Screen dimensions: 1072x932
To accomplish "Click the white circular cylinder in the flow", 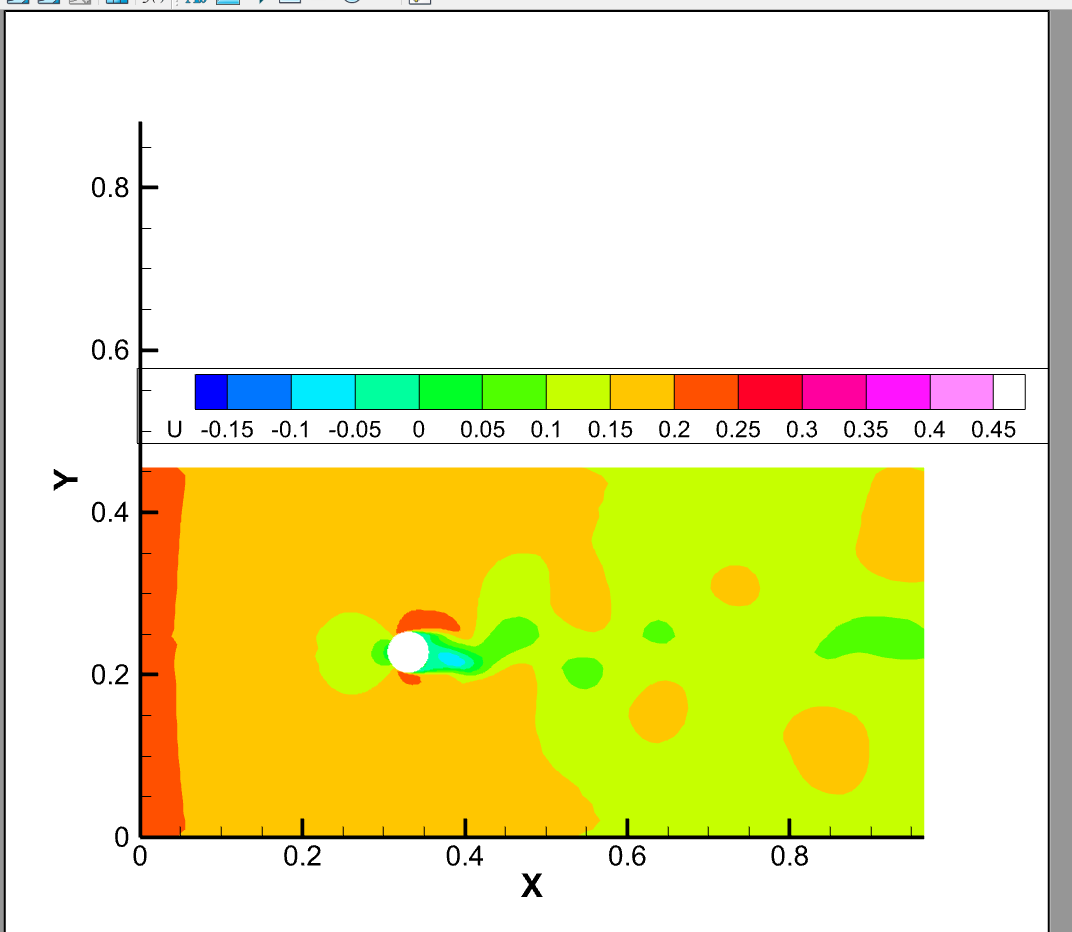I will [408, 652].
